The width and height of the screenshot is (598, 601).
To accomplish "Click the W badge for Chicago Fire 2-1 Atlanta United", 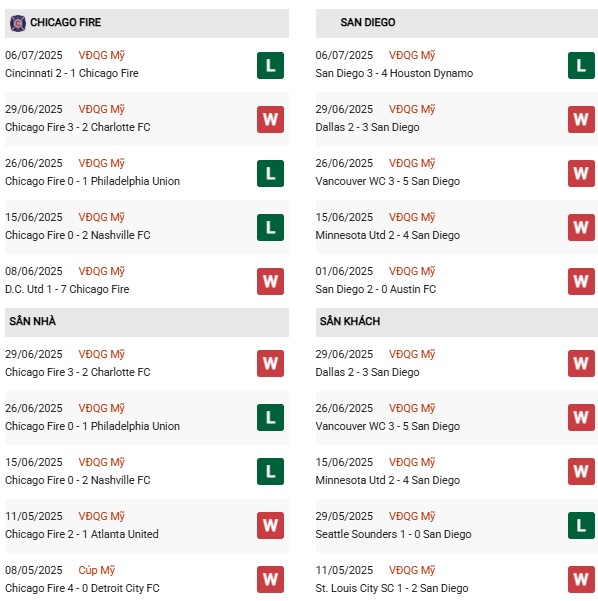I will [270, 525].
